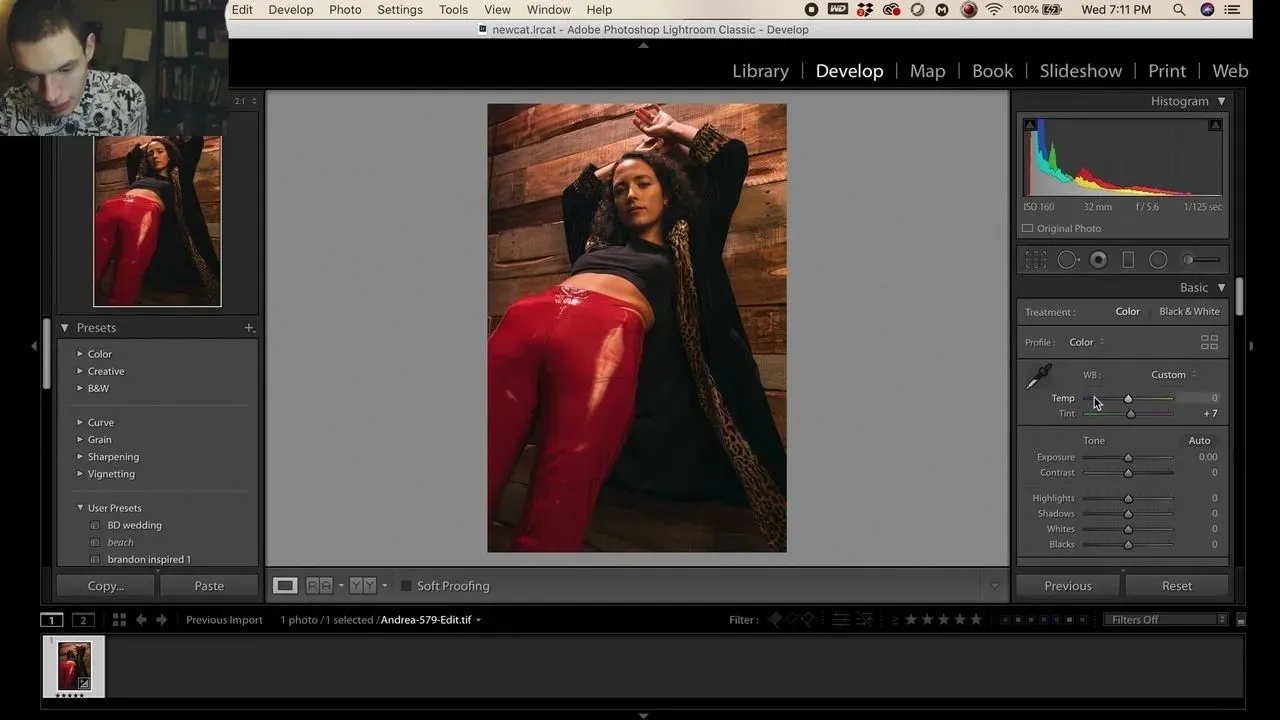Switch to the Library module

point(760,71)
